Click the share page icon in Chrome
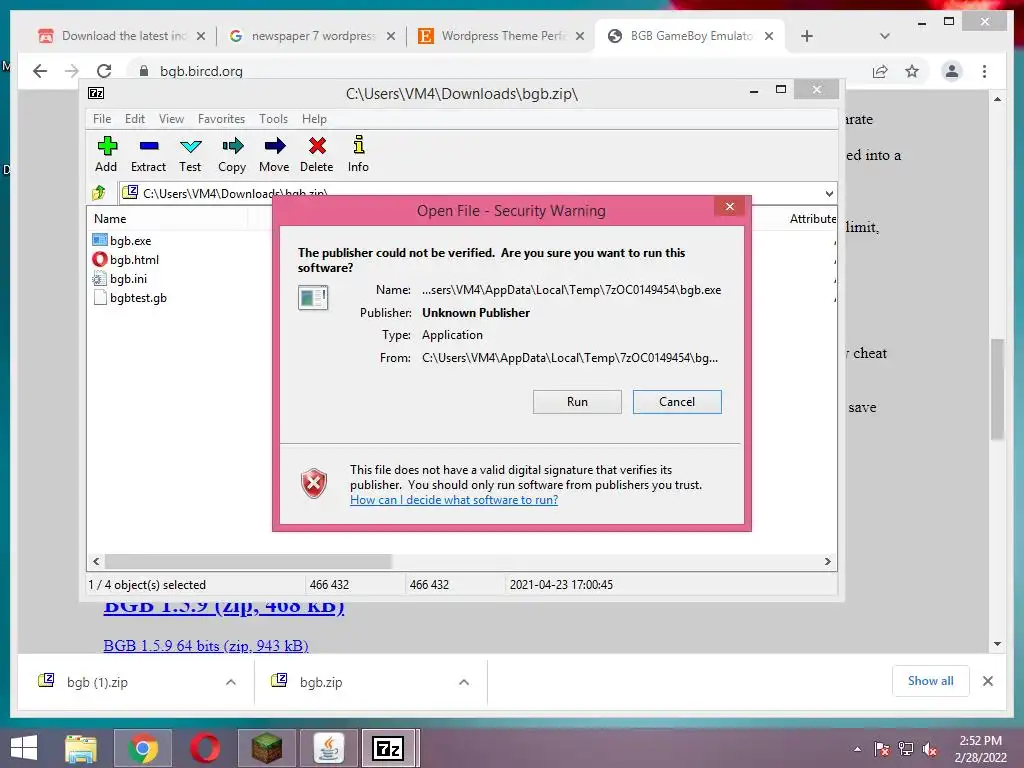 (880, 71)
